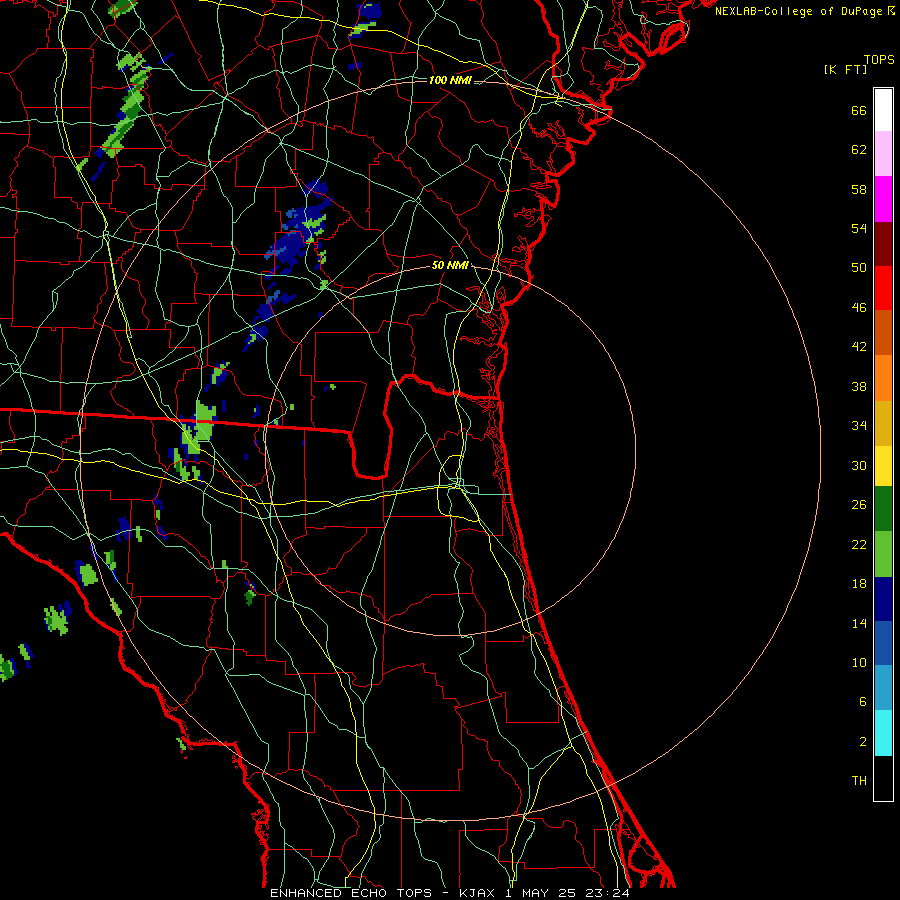The width and height of the screenshot is (900, 900).
Task: Click the navy blue legend band near 18
Action: pyautogui.click(x=883, y=599)
